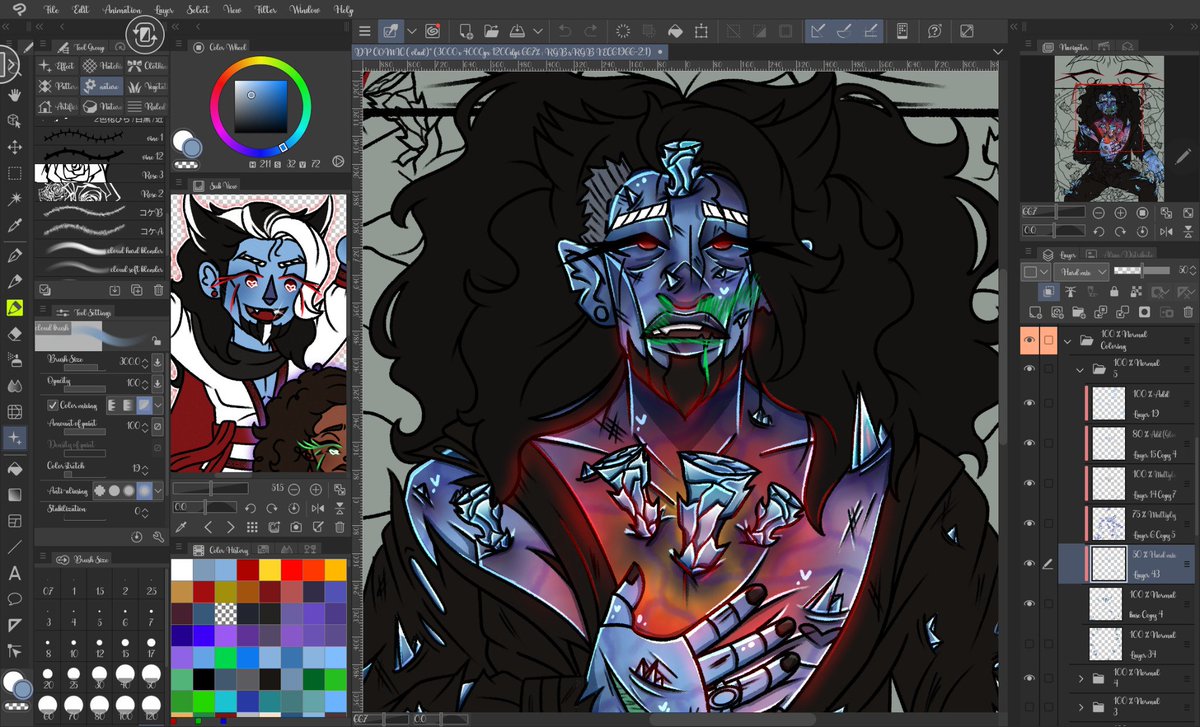Open Clip Studio launcher icon with red dot
The height and width of the screenshot is (727, 1200).
coord(433,31)
